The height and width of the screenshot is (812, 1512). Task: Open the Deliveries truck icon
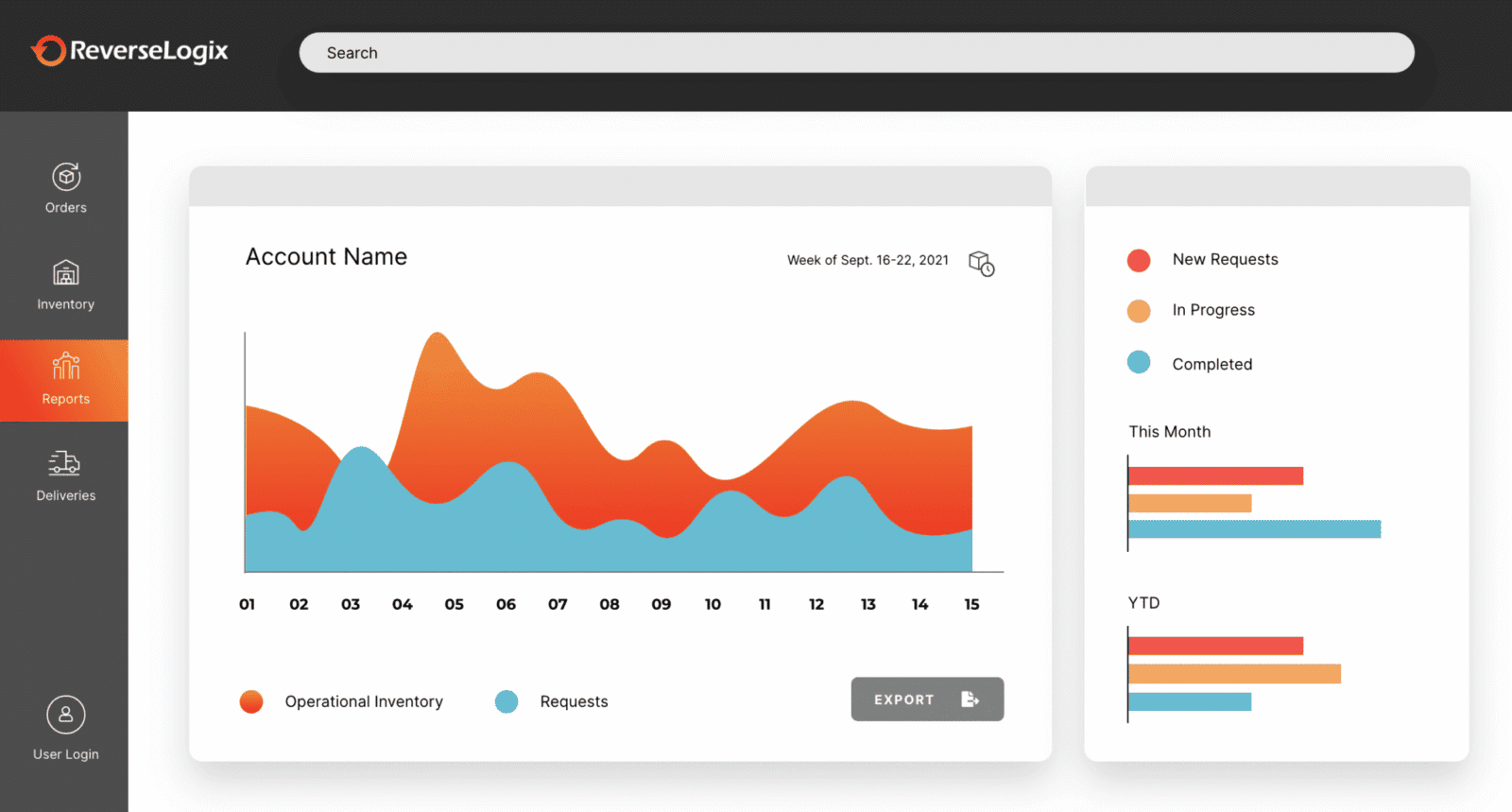click(64, 462)
